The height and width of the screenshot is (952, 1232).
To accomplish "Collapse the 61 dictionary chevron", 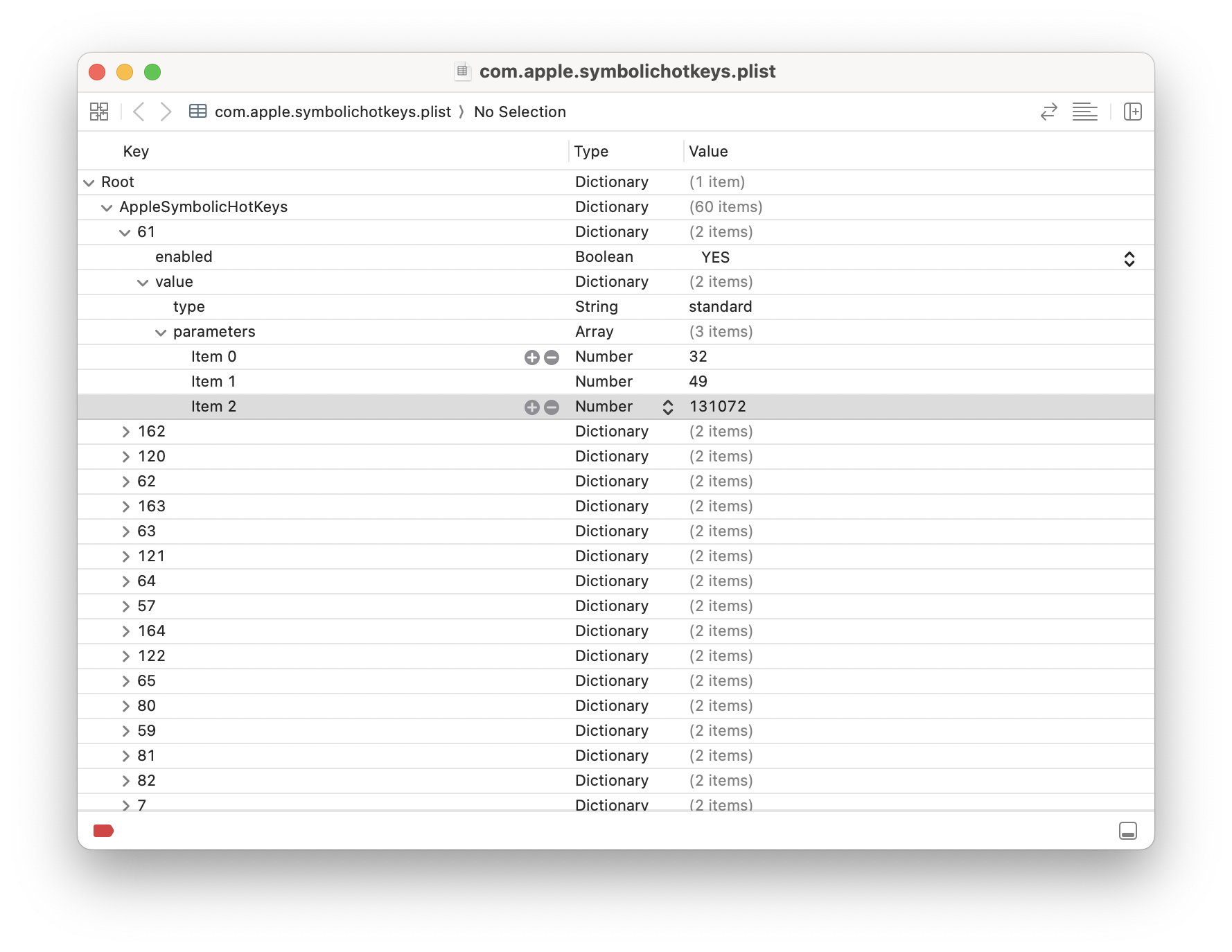I will click(x=125, y=233).
